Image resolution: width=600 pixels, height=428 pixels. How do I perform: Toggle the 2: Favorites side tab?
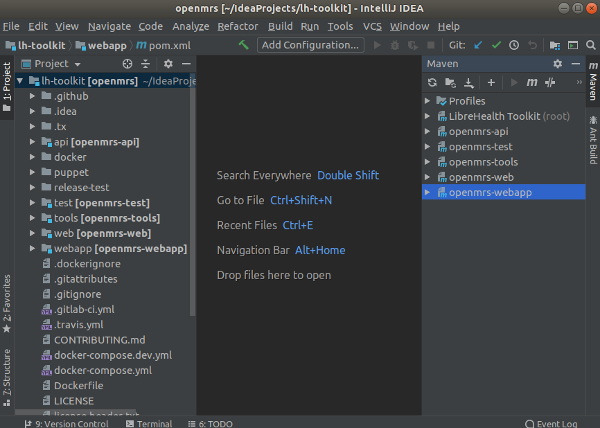point(7,304)
